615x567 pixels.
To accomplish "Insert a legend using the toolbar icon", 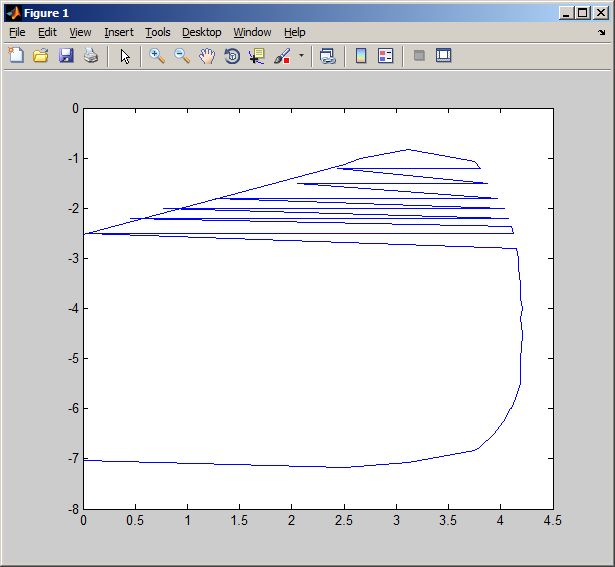I will point(386,56).
